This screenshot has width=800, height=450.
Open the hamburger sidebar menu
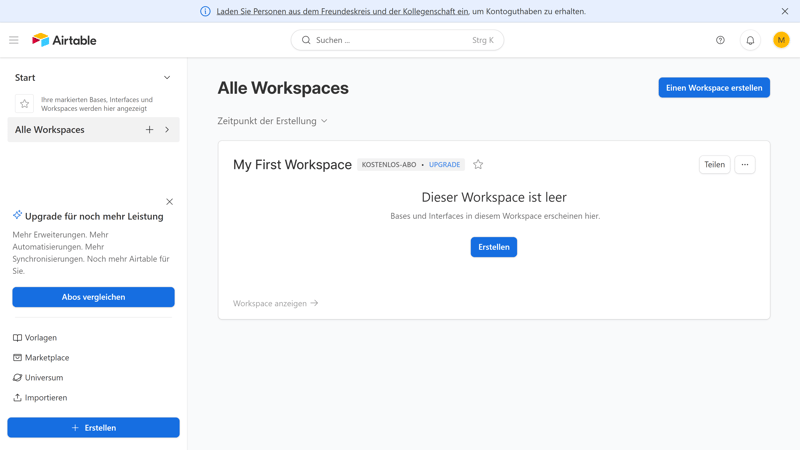[x=14, y=40]
